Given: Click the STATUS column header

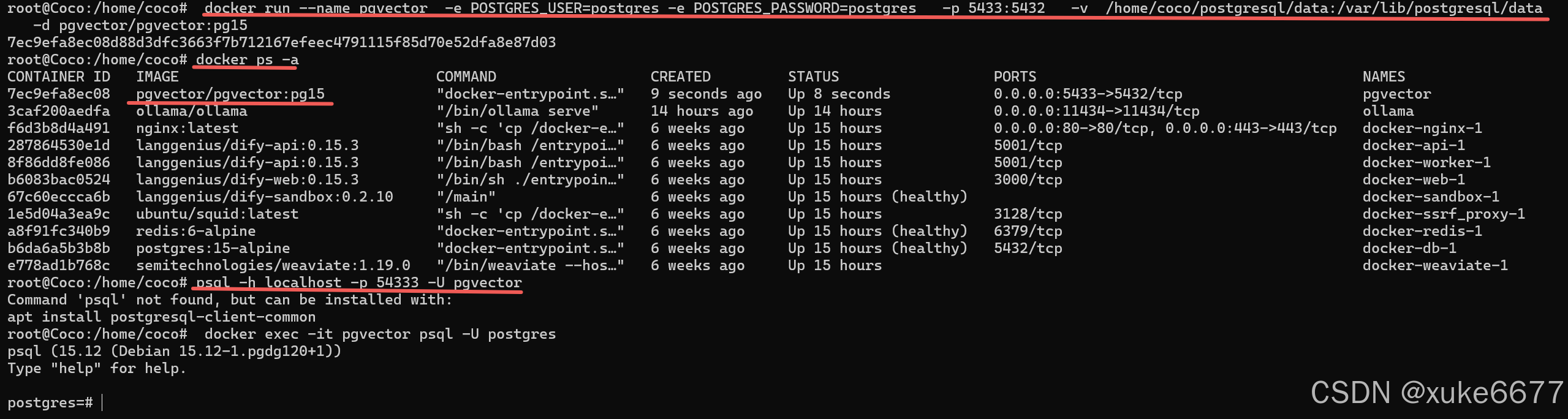Looking at the screenshot, I should [x=814, y=77].
